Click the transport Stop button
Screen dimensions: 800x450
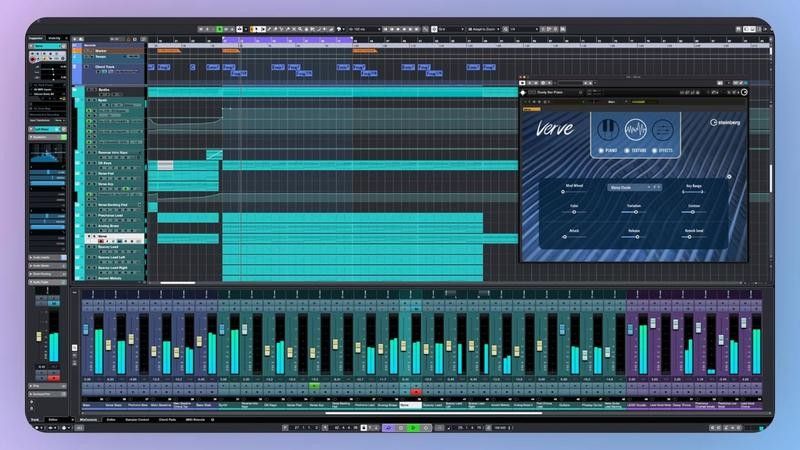point(401,428)
